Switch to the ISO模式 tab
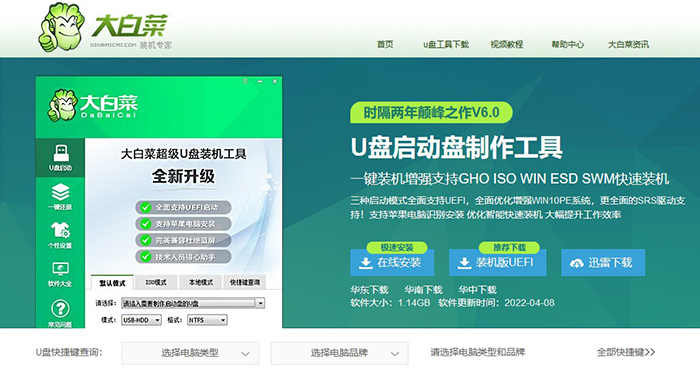 [156, 283]
